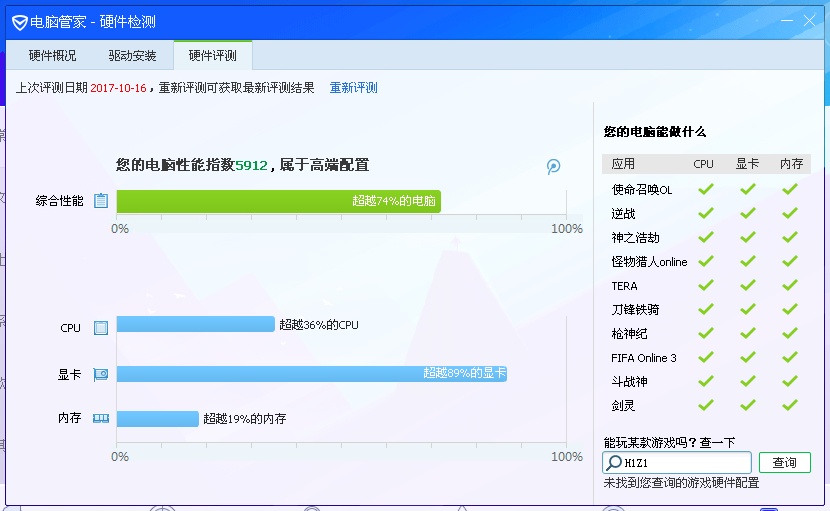
Task: Click the CPU 36% blue bar
Action: (195, 324)
